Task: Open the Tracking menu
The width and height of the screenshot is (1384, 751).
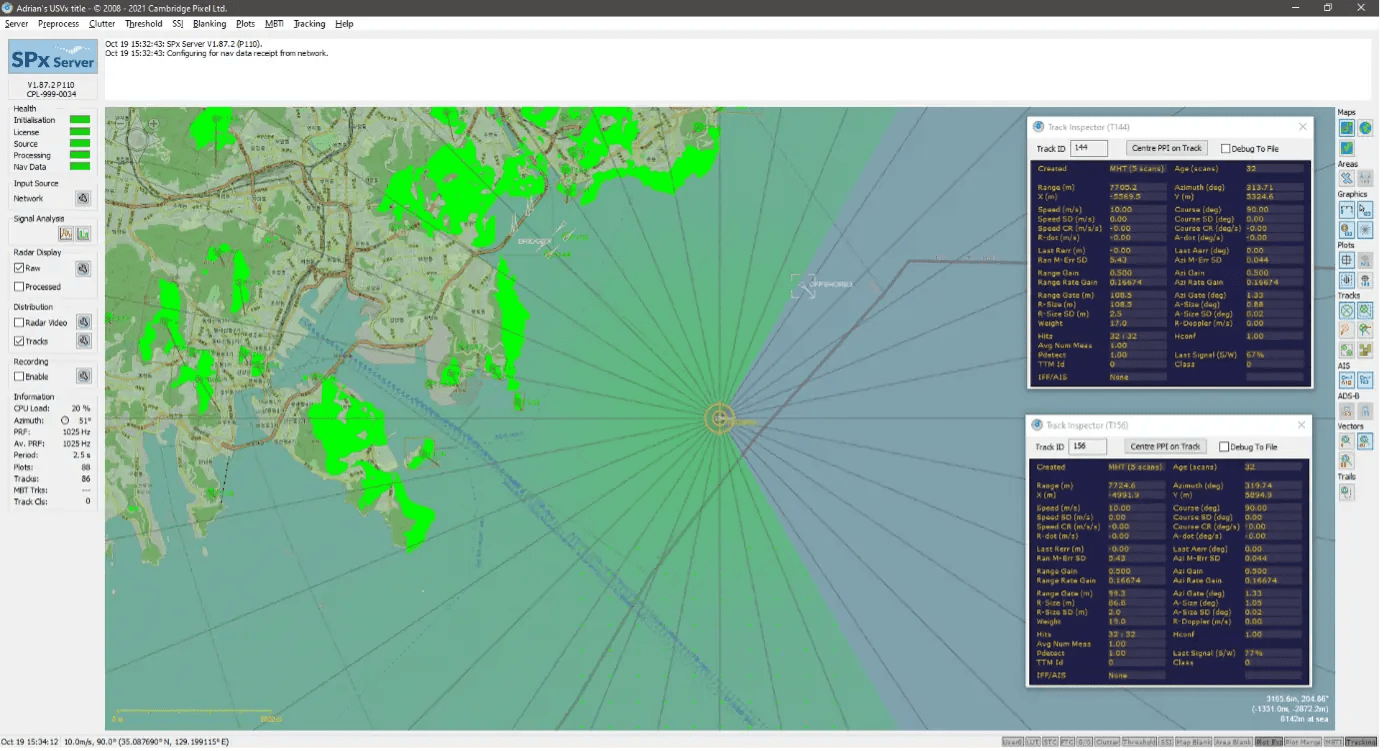Action: (311, 23)
